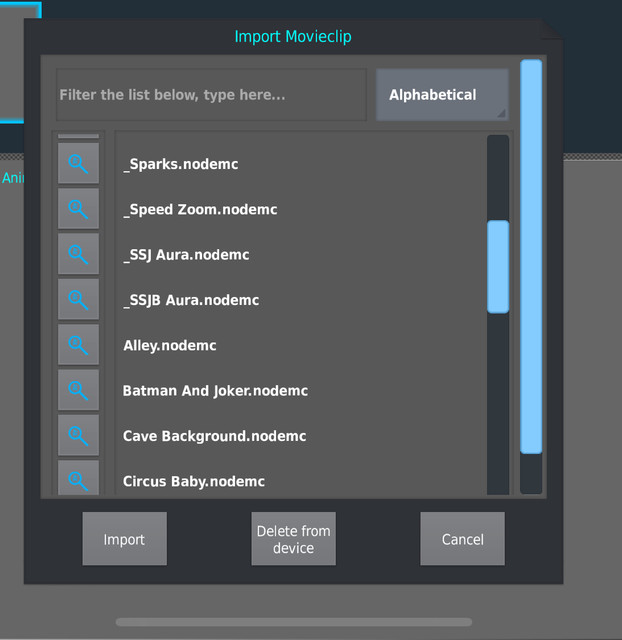
Task: Open preview for _SSJB Aura.nodemc
Action: (x=78, y=299)
